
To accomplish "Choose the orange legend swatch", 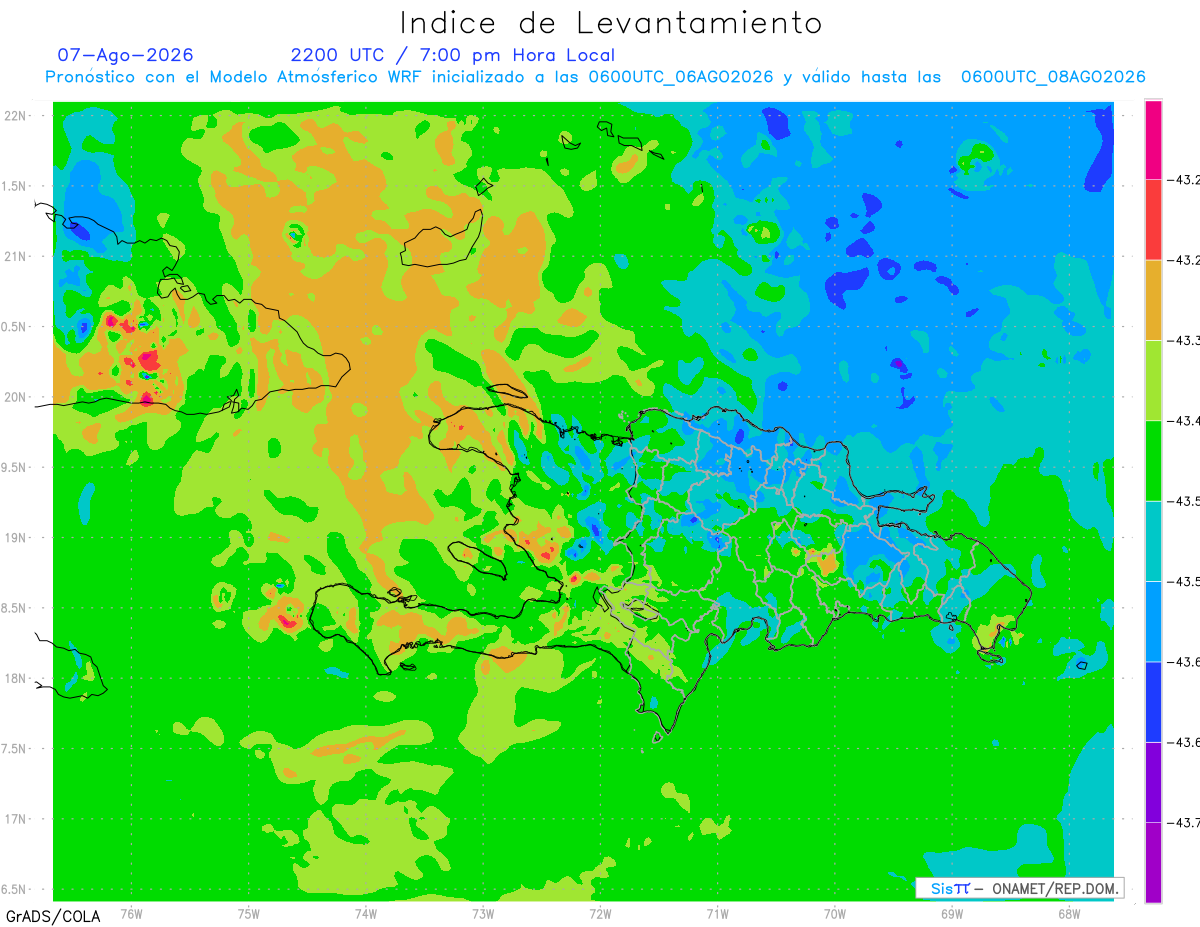I will [x=1153, y=300].
